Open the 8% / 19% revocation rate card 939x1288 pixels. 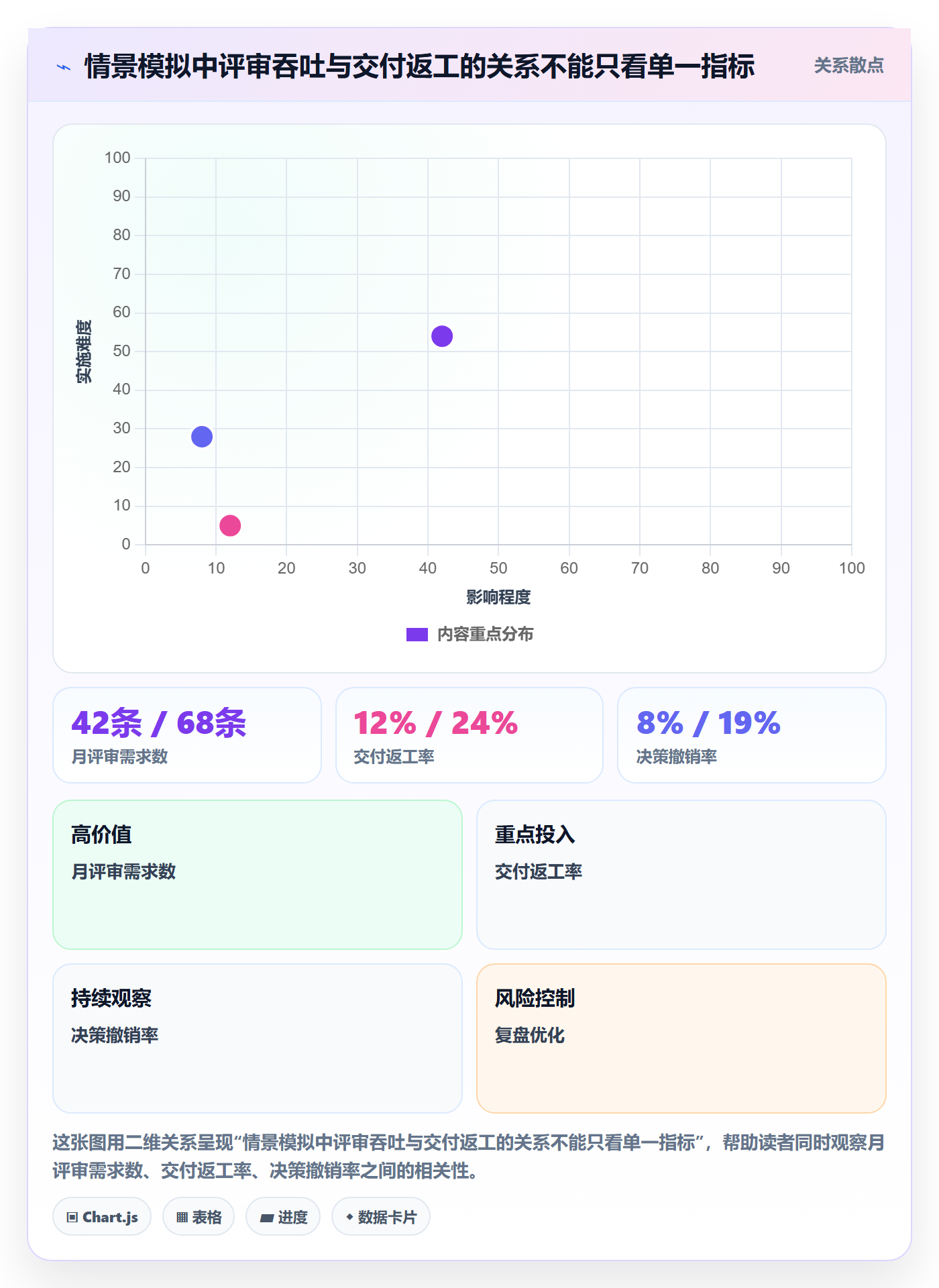[x=752, y=735]
